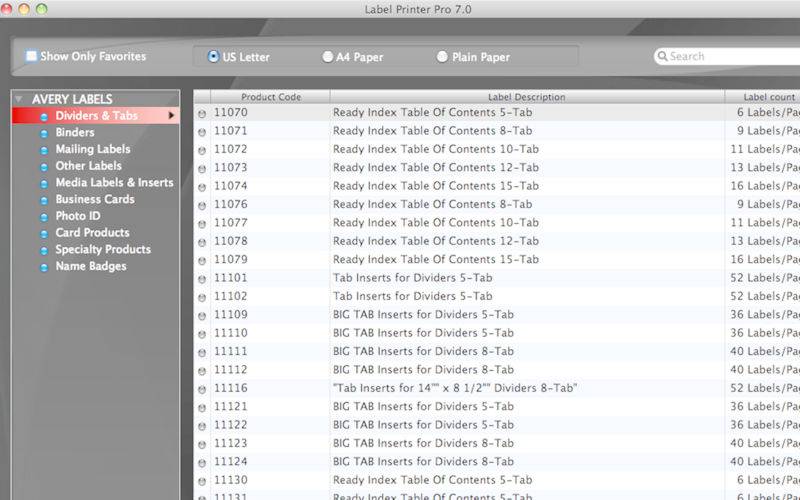This screenshot has width=800, height=500.
Task: Toggle favorite icon for product 11073
Action: (202, 169)
